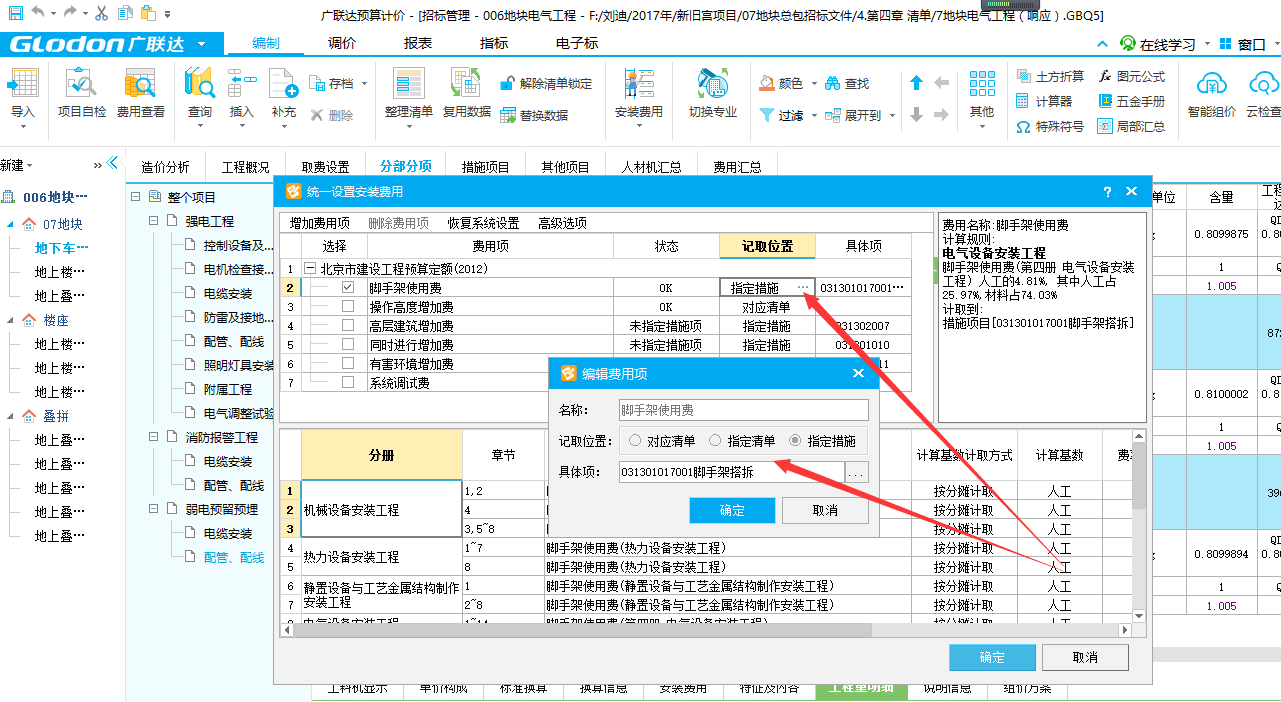
Task: Collapse the 楼座 project node
Action: (11, 320)
